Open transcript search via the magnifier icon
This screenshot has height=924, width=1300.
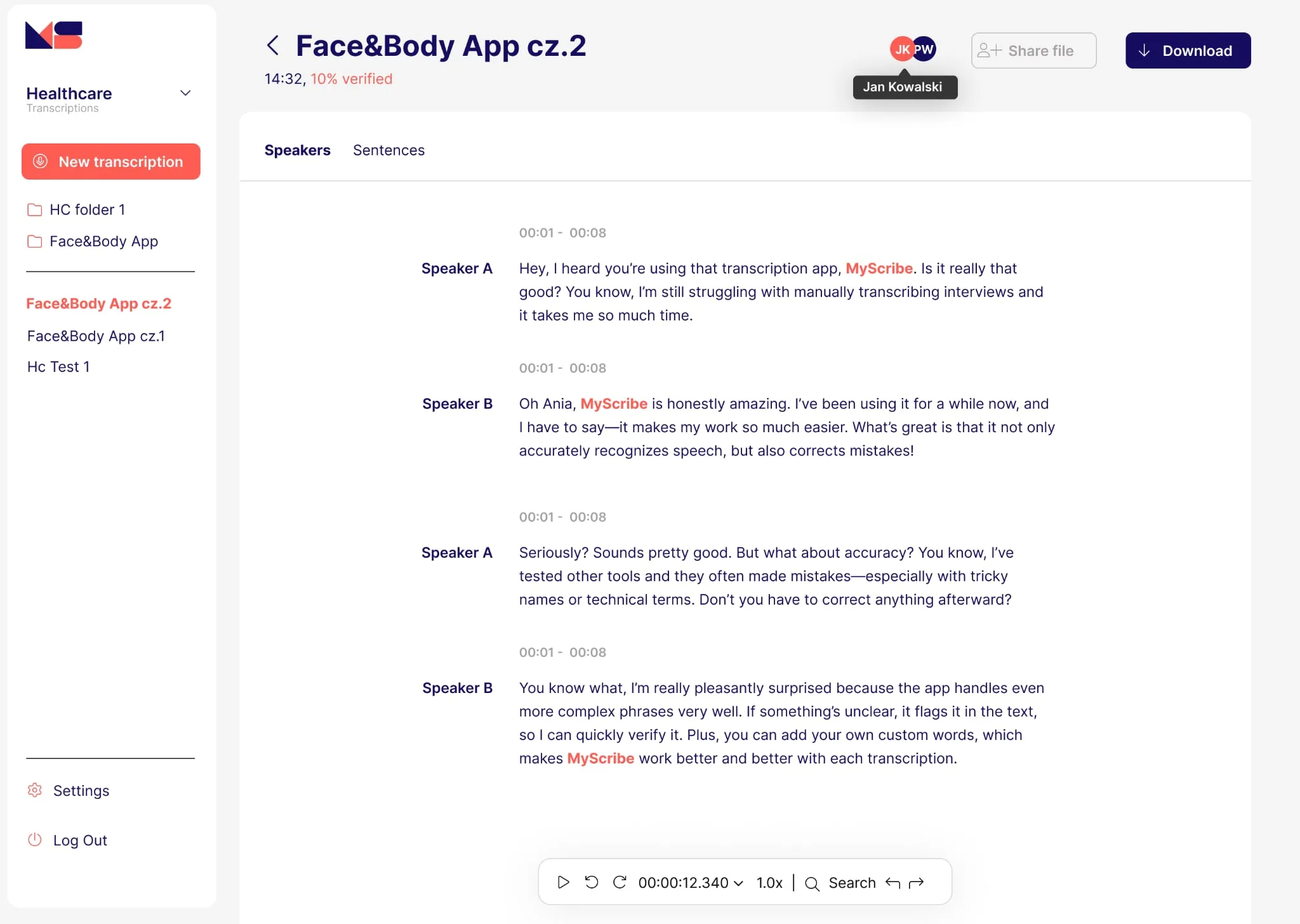(x=812, y=883)
